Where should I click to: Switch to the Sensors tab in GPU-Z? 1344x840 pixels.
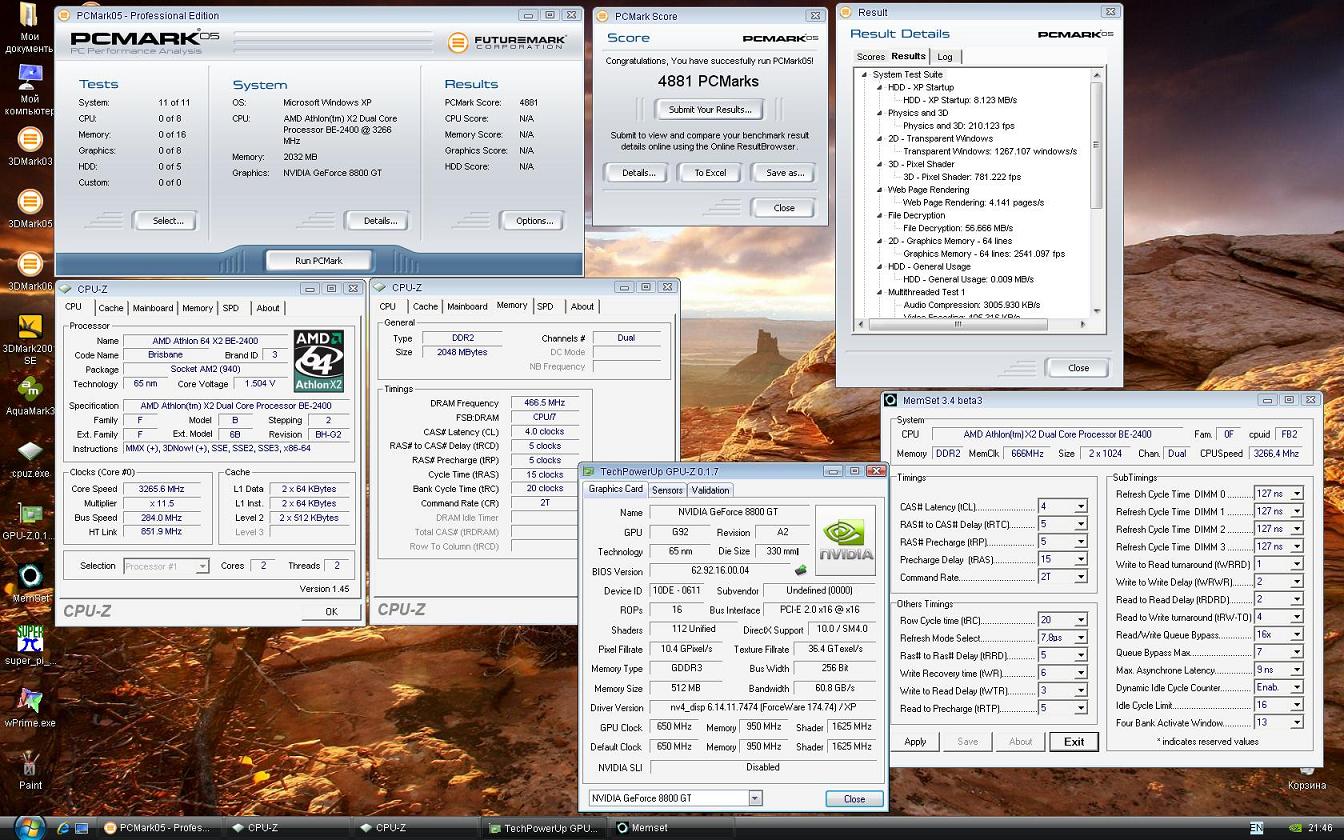click(x=667, y=490)
